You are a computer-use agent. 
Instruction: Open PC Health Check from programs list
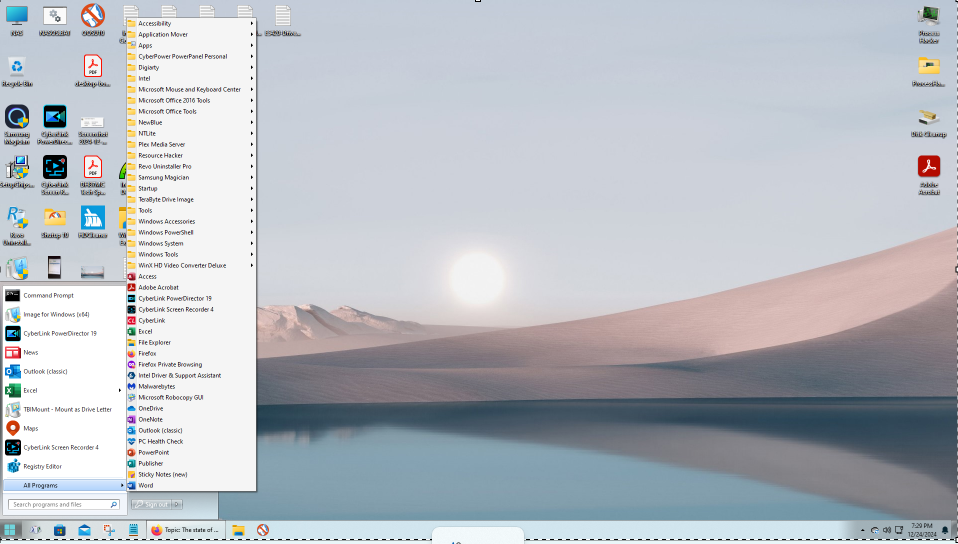pos(191,441)
